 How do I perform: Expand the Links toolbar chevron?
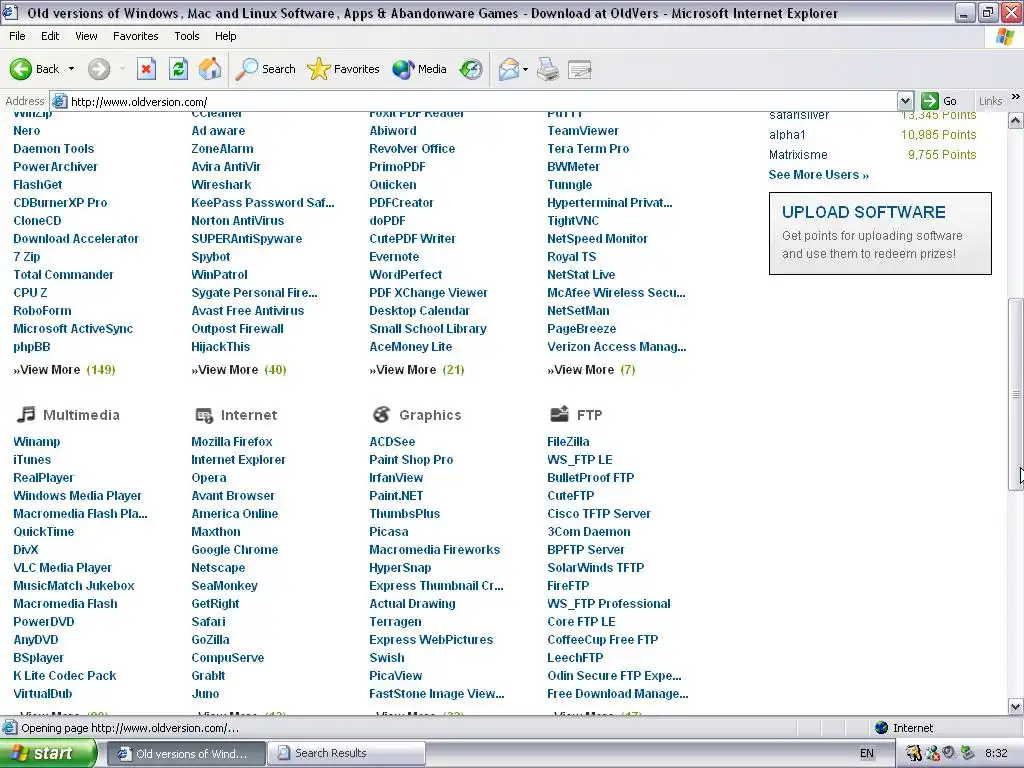pos(1016,97)
